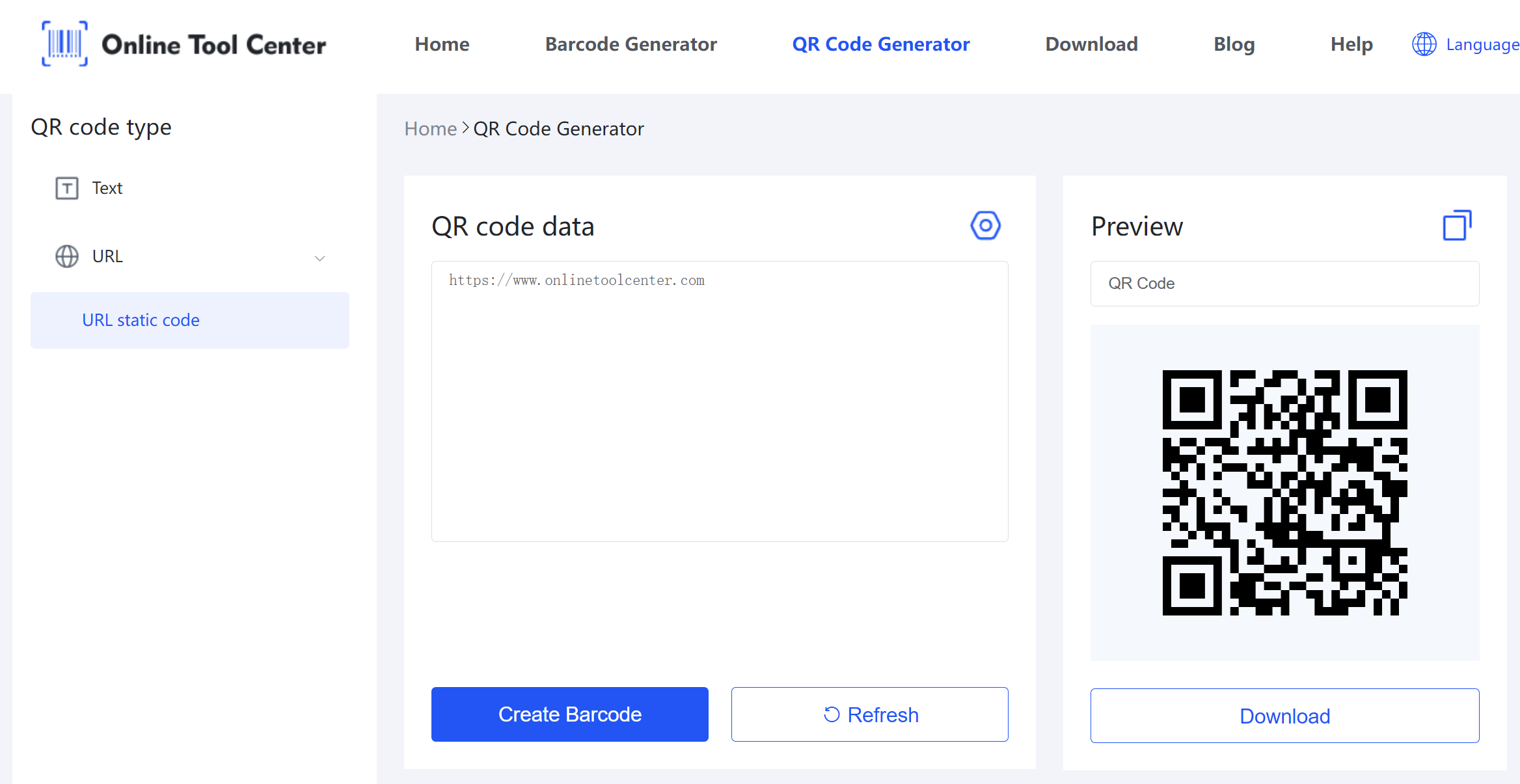Click the Download page nav icon
The image size is (1520, 784).
click(x=1091, y=44)
